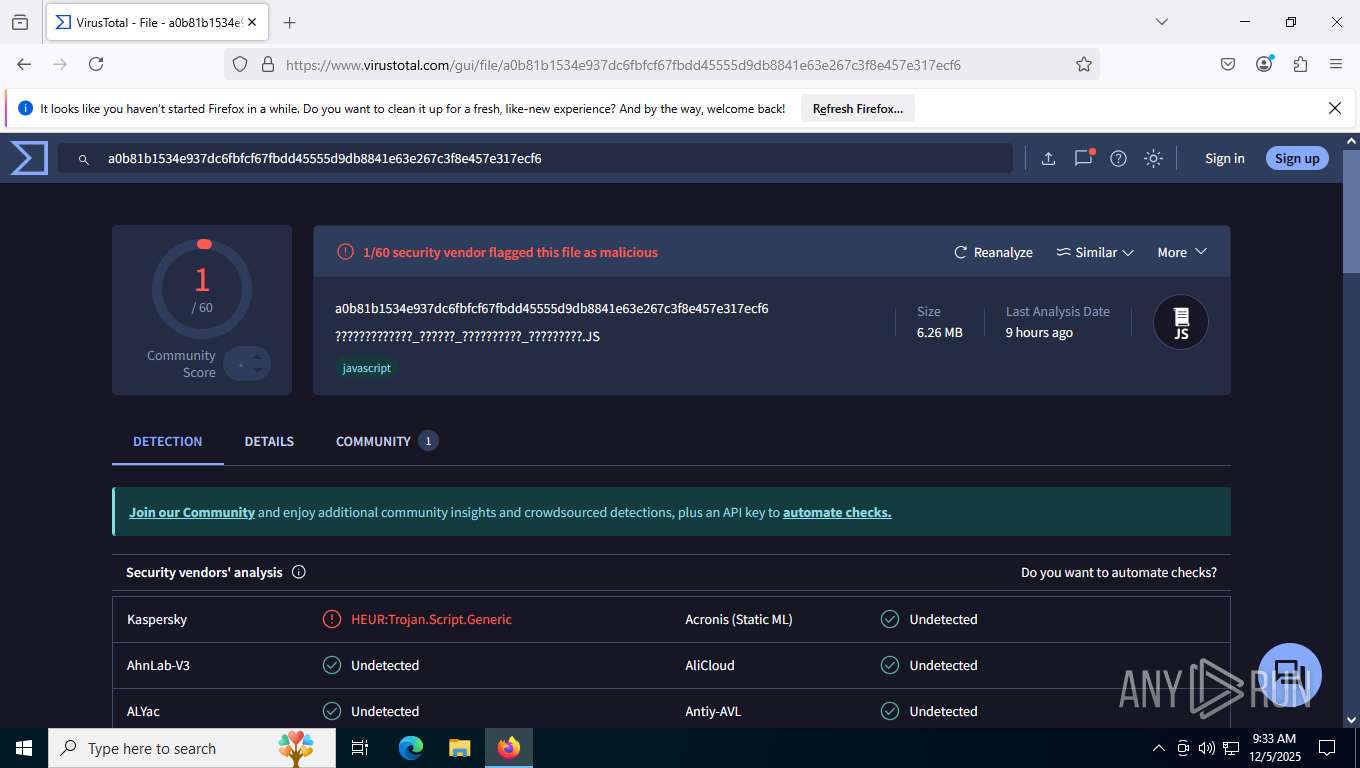Click the community score vote up arrow
Viewport: 1360px width, 768px height.
point(257,355)
